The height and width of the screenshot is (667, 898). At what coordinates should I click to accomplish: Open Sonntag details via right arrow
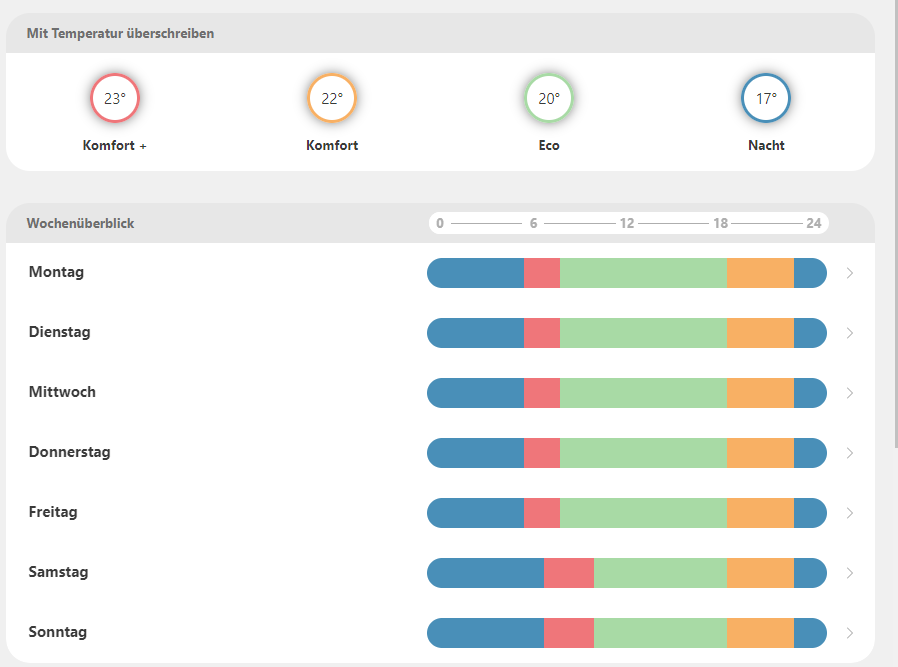850,633
